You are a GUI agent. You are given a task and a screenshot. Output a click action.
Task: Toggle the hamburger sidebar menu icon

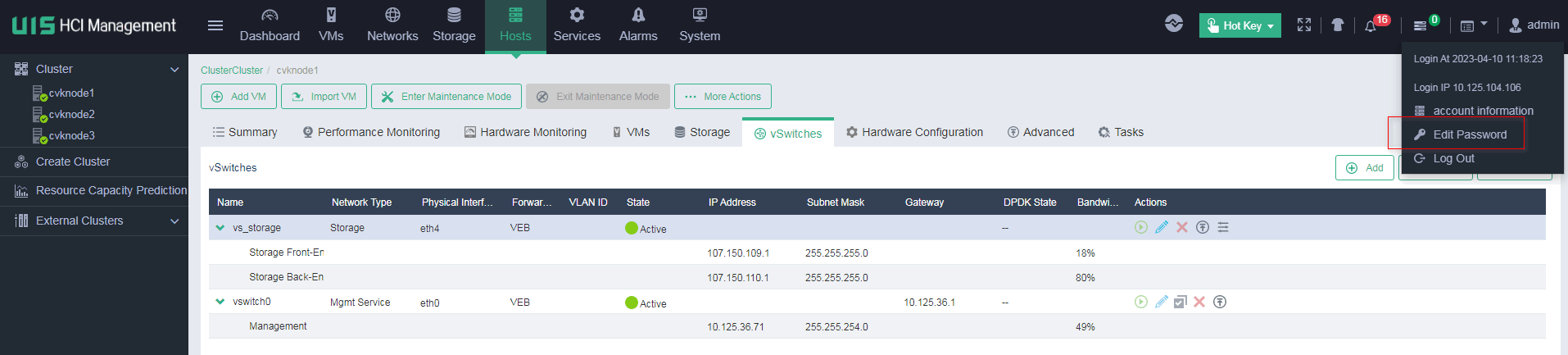pos(215,25)
